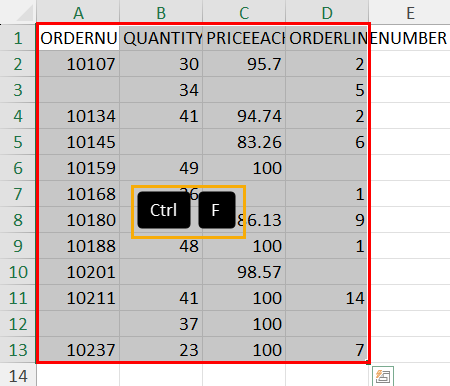450x386 pixels.
Task: Select price cell 95.7
Action: (x=244, y=64)
